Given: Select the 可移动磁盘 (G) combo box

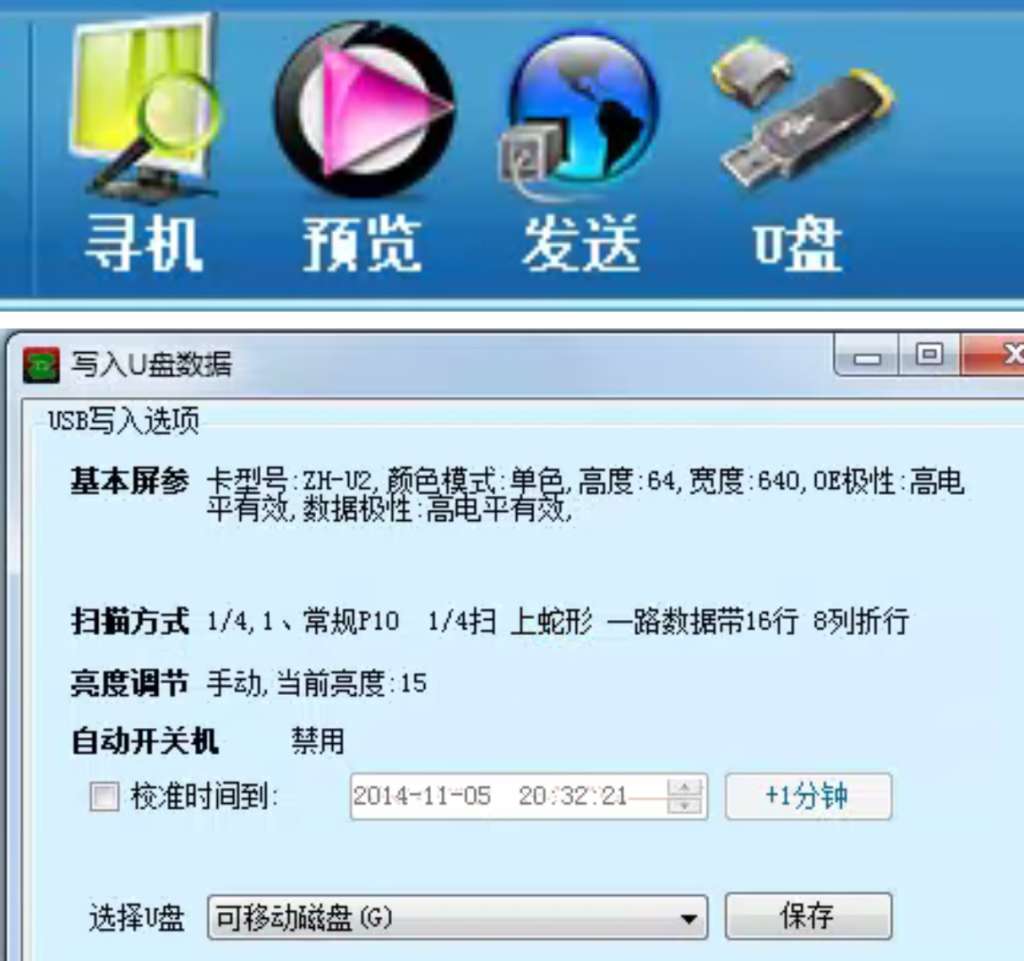Looking at the screenshot, I should coord(457,918).
